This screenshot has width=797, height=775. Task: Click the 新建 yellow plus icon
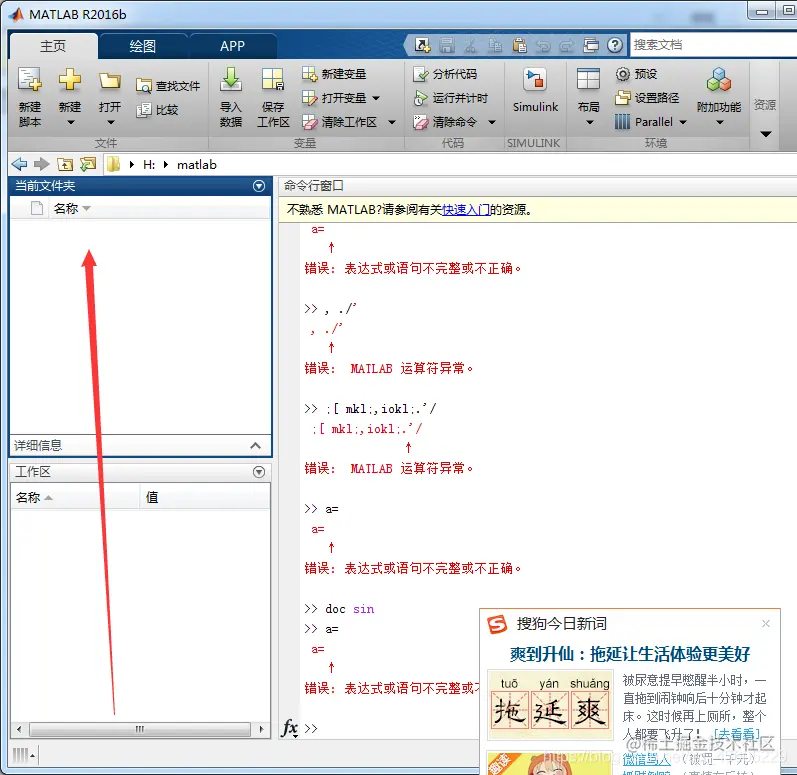point(70,80)
